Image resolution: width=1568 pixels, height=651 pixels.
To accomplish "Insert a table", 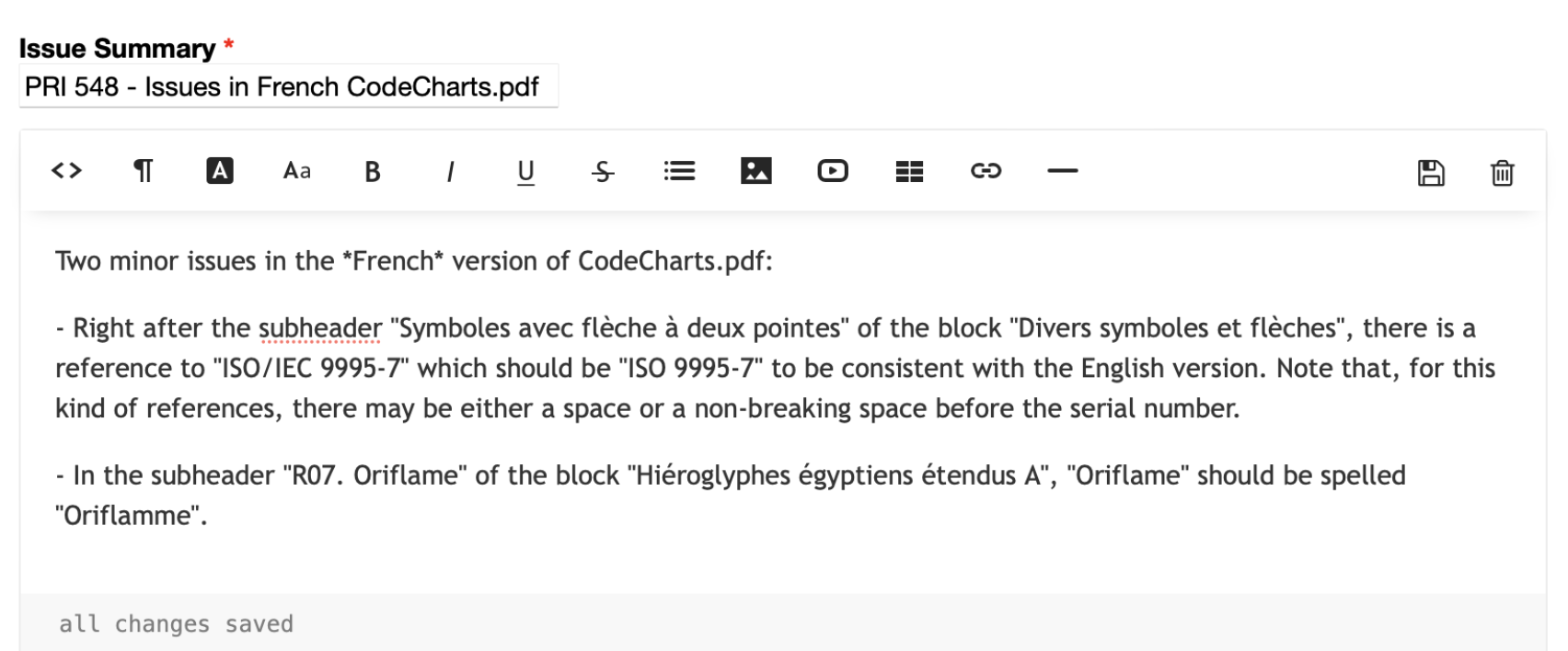I will [x=909, y=171].
